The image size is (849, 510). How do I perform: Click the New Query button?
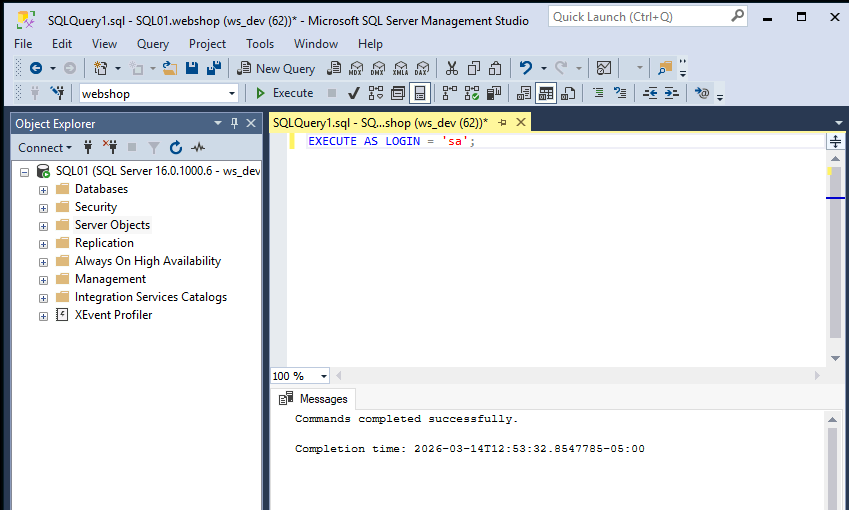click(276, 68)
